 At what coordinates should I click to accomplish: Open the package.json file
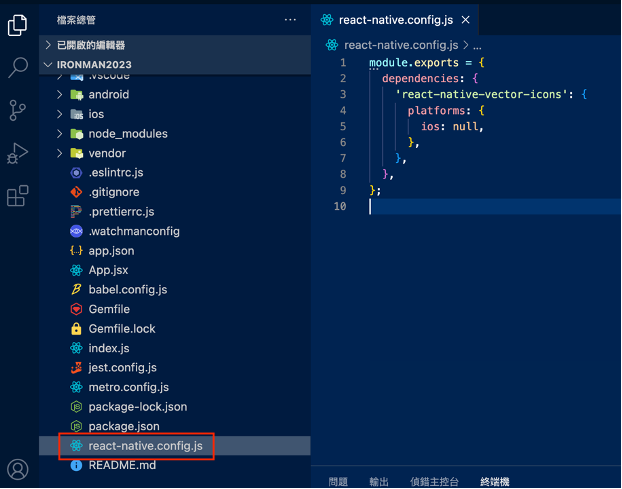tap(175, 426)
